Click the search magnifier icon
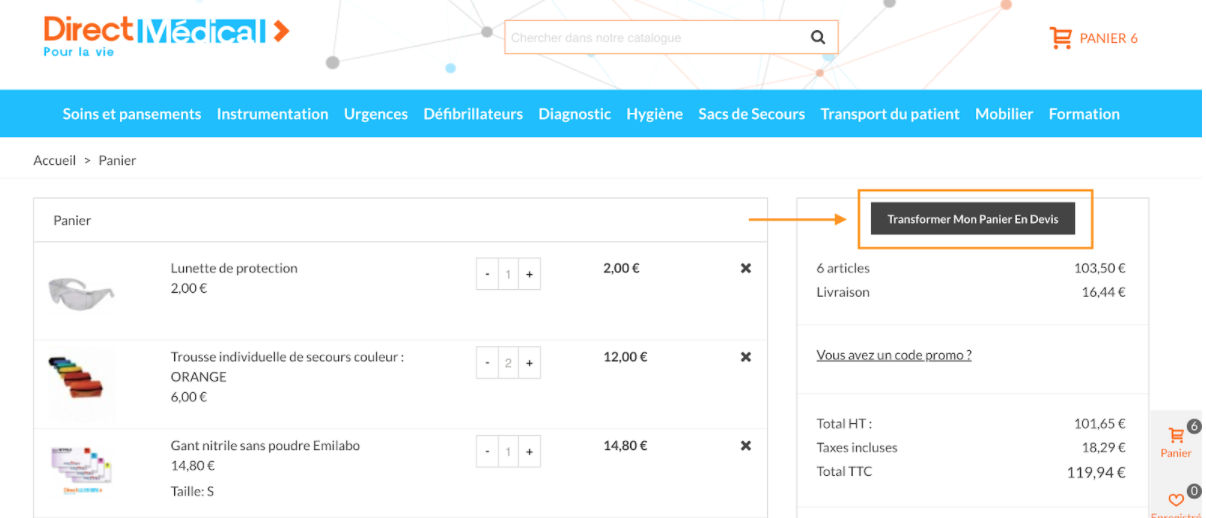The image size is (1206, 518). point(818,38)
